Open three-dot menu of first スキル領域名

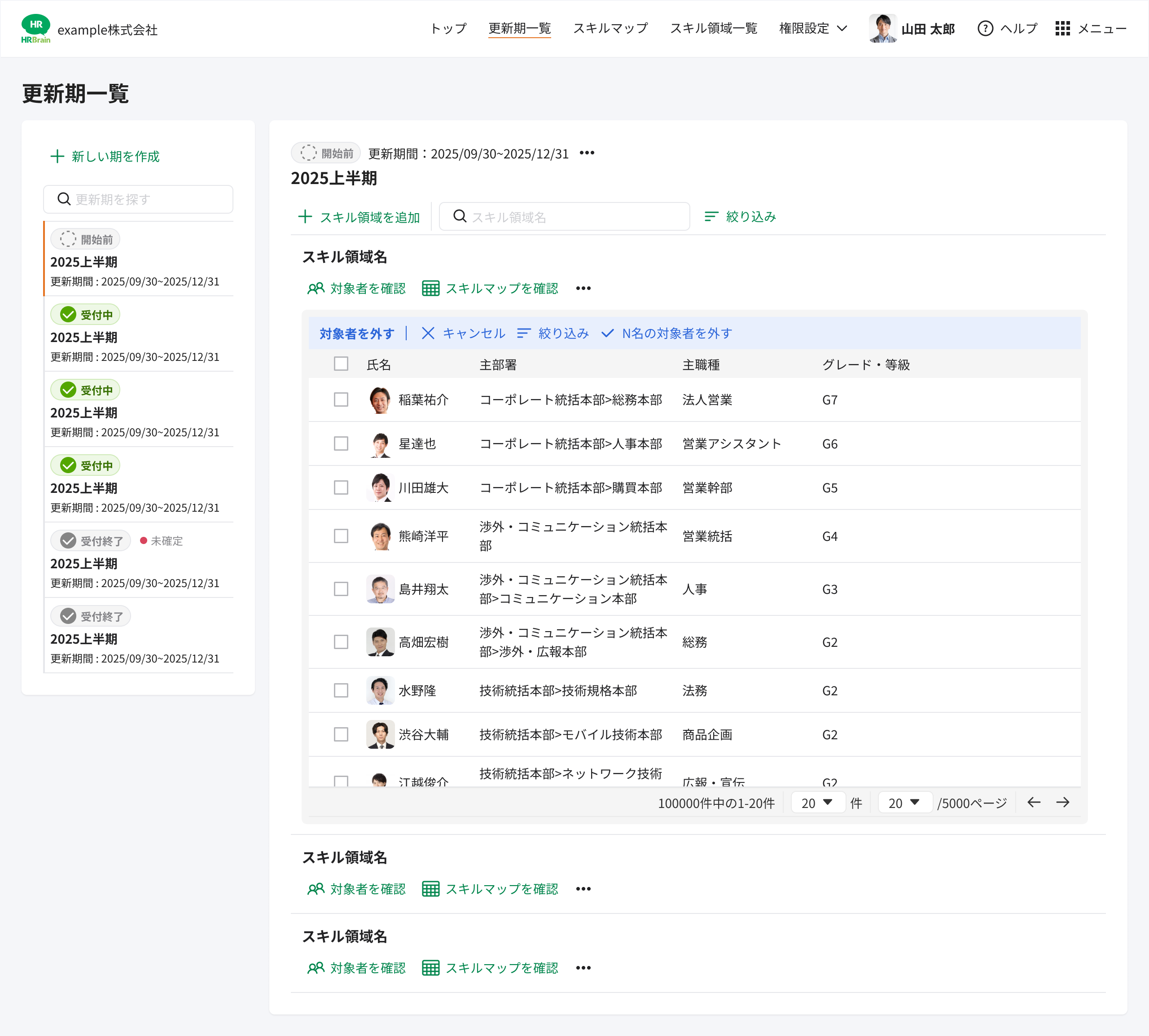(583, 289)
